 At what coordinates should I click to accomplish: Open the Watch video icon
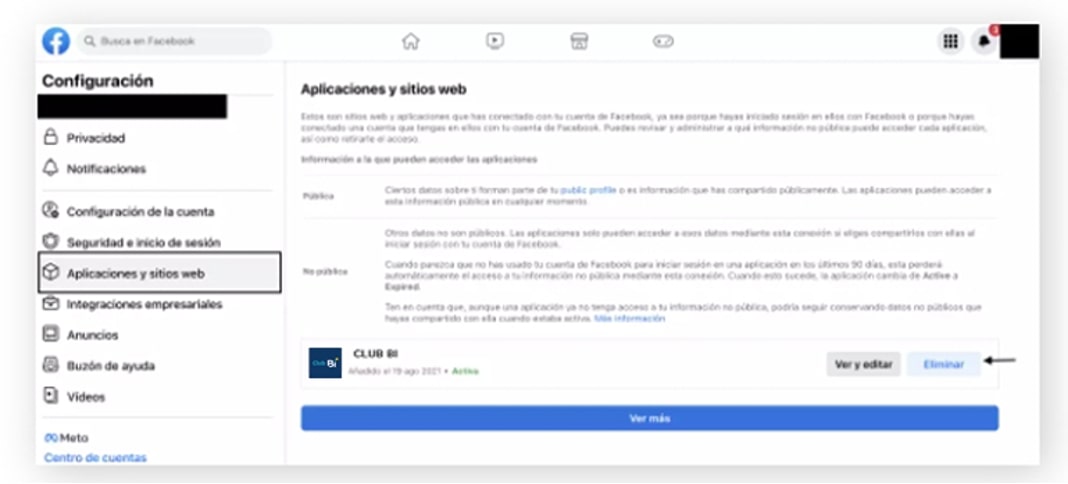pos(494,41)
